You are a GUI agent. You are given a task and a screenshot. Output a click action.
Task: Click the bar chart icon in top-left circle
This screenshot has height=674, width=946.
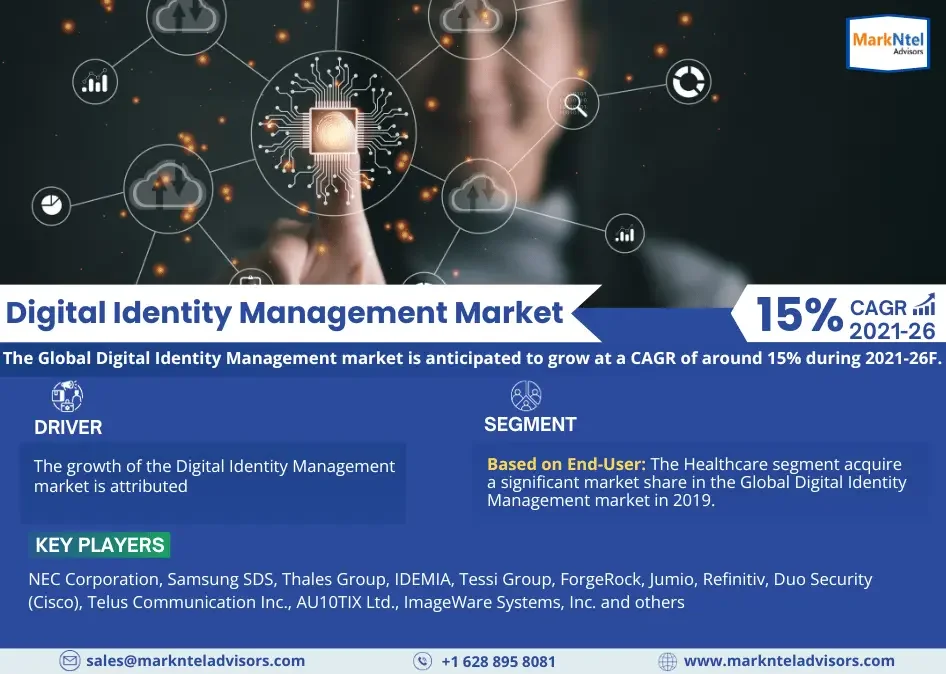[x=95, y=82]
